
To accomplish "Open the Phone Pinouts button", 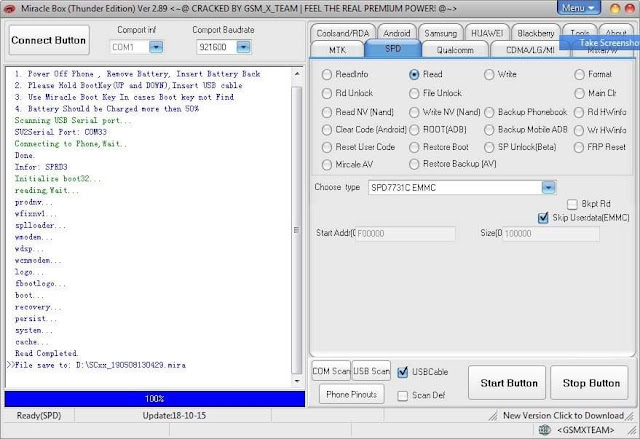I will coord(351,395).
